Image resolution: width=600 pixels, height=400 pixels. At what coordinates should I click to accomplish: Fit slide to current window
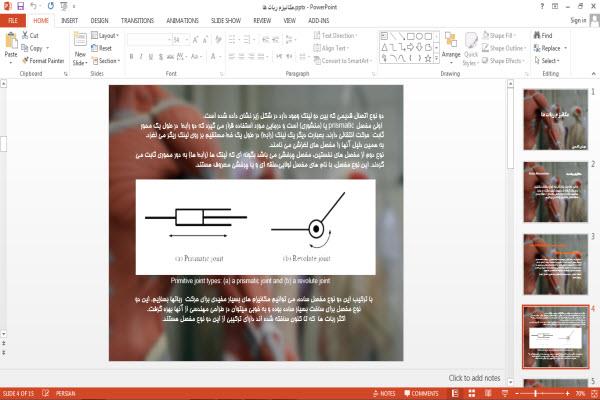tap(595, 393)
